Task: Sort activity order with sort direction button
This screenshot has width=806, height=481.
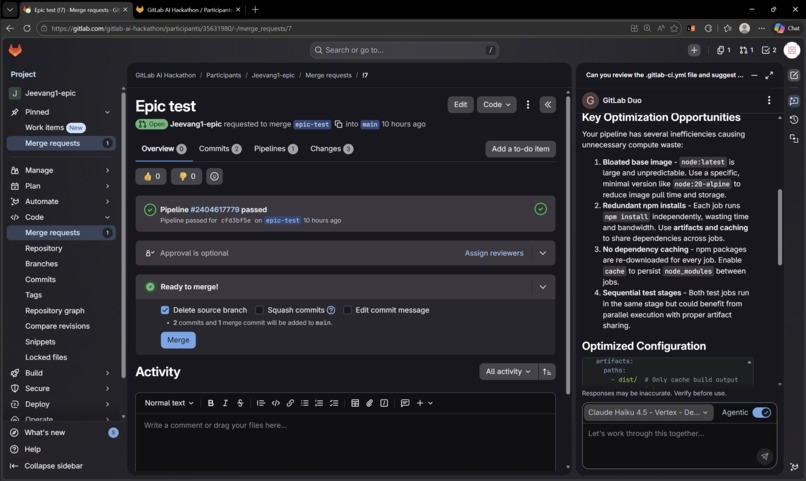Action: pyautogui.click(x=547, y=372)
